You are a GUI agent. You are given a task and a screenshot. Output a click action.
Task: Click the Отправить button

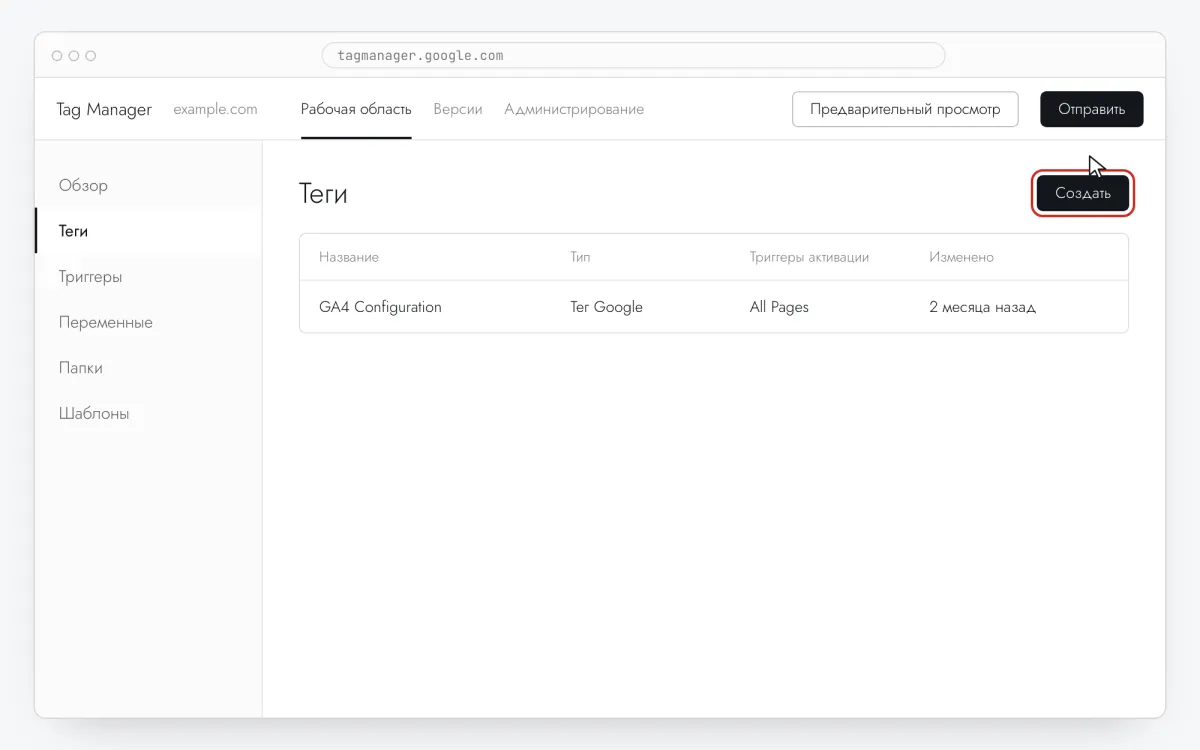[1092, 109]
